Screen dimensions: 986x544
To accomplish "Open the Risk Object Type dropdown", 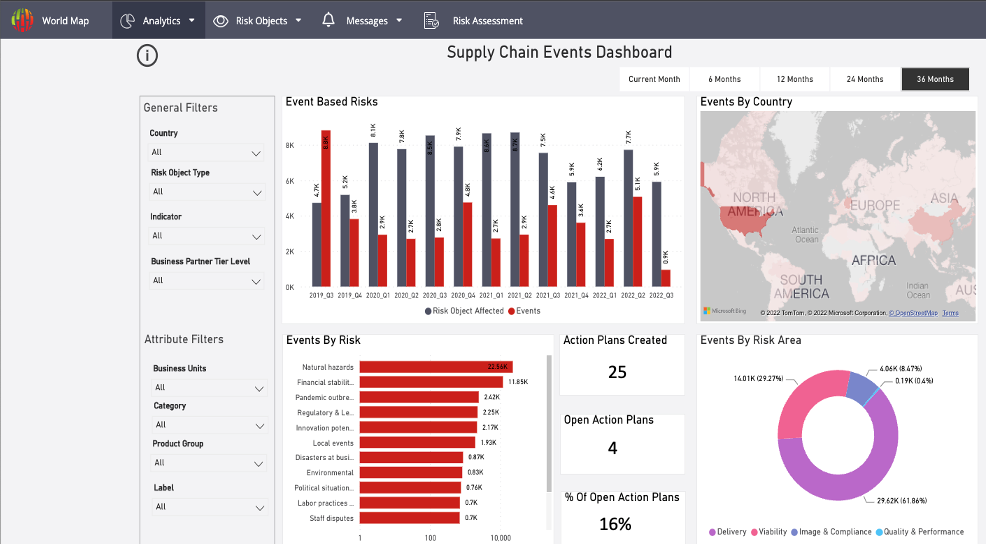I will coord(206,192).
